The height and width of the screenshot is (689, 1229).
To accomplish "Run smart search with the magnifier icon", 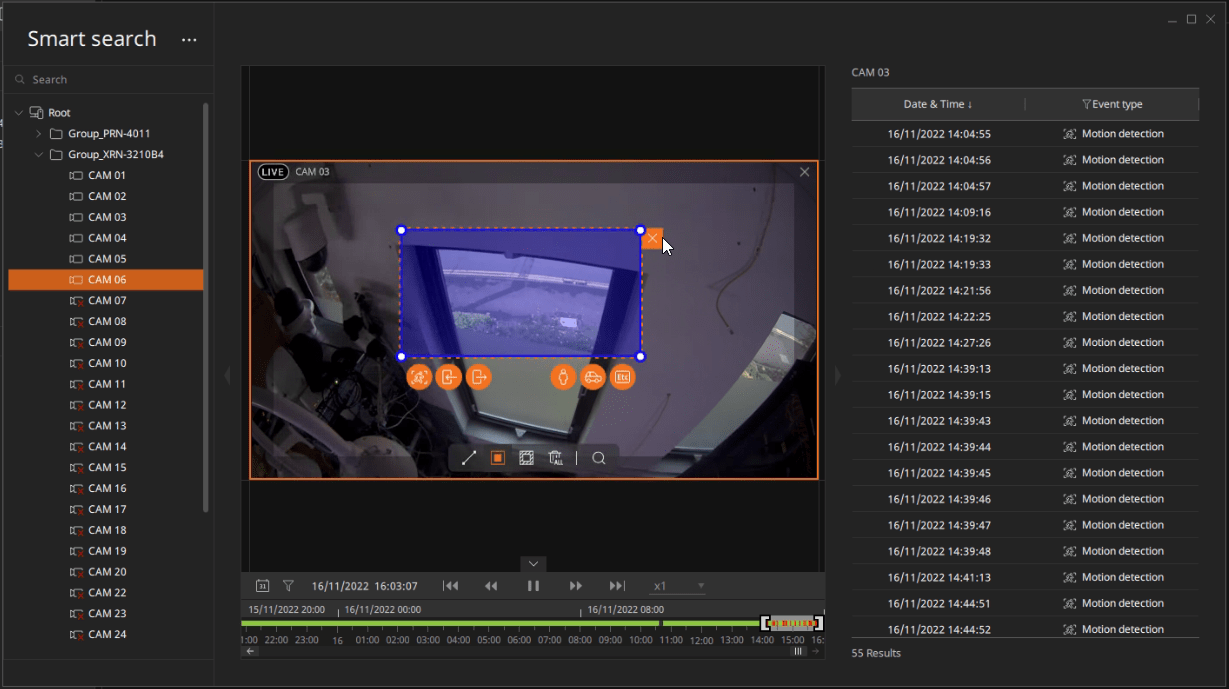I will coord(599,458).
